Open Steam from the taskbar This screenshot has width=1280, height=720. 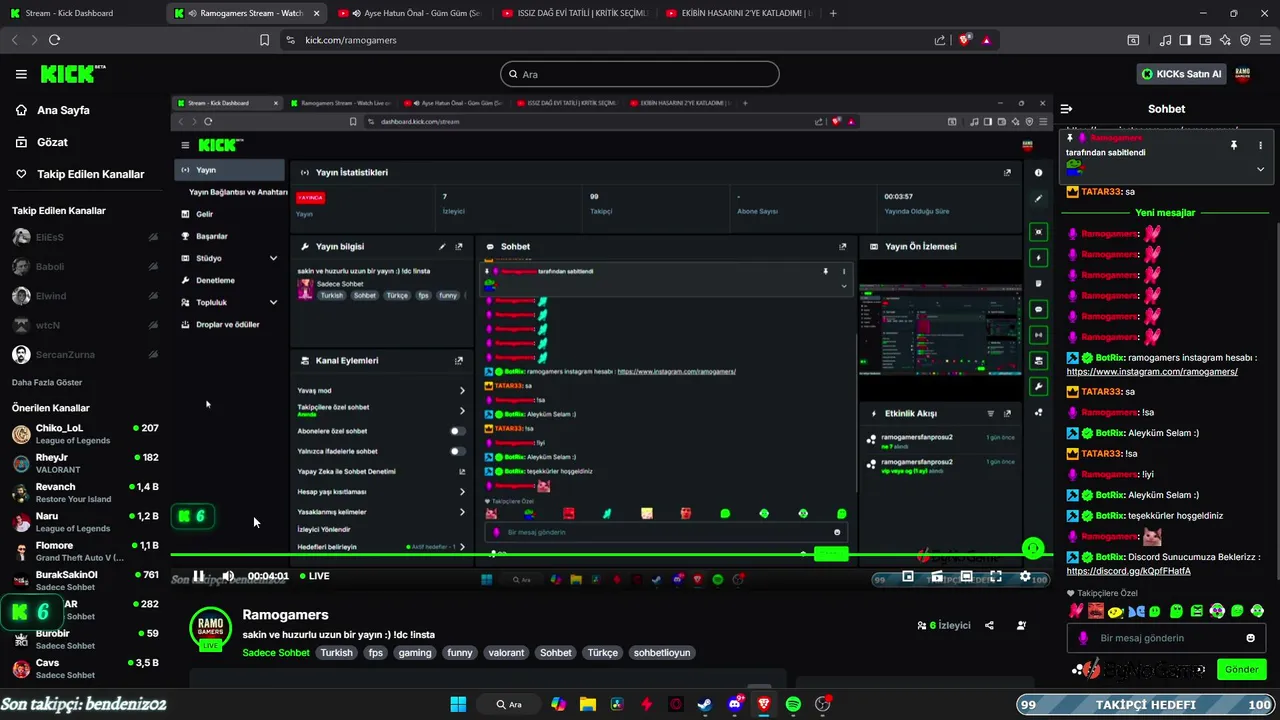coord(705,704)
